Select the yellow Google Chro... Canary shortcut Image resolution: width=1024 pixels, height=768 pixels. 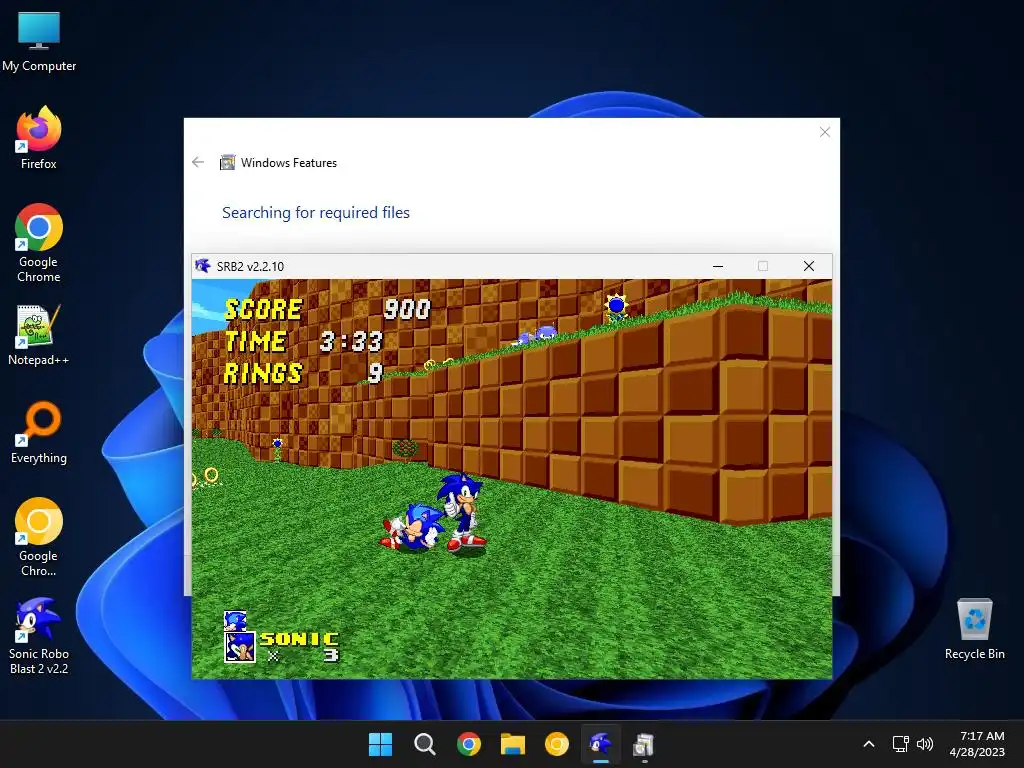(x=39, y=537)
